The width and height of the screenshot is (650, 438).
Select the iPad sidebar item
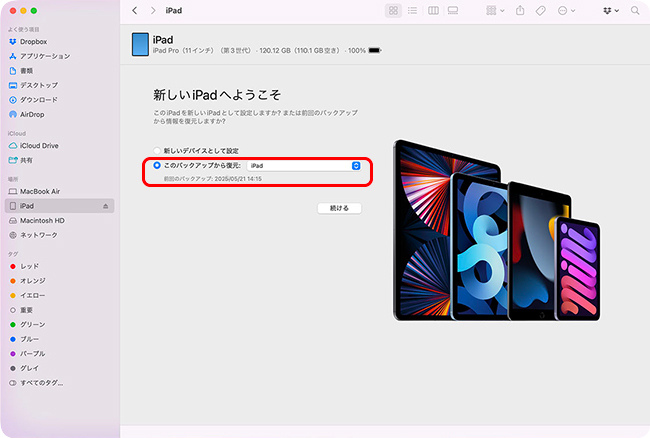59,206
